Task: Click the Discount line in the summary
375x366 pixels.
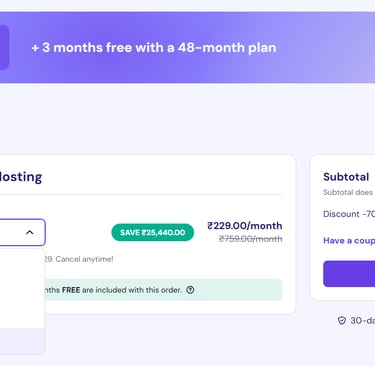Action: click(349, 214)
